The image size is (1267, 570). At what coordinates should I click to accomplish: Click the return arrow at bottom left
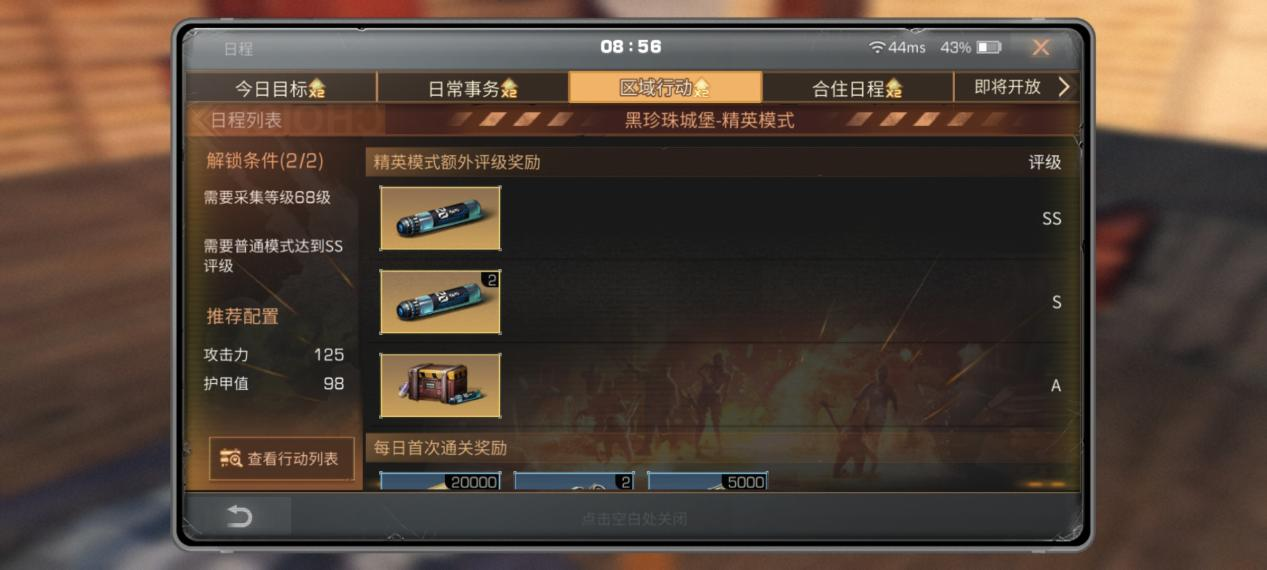click(239, 516)
